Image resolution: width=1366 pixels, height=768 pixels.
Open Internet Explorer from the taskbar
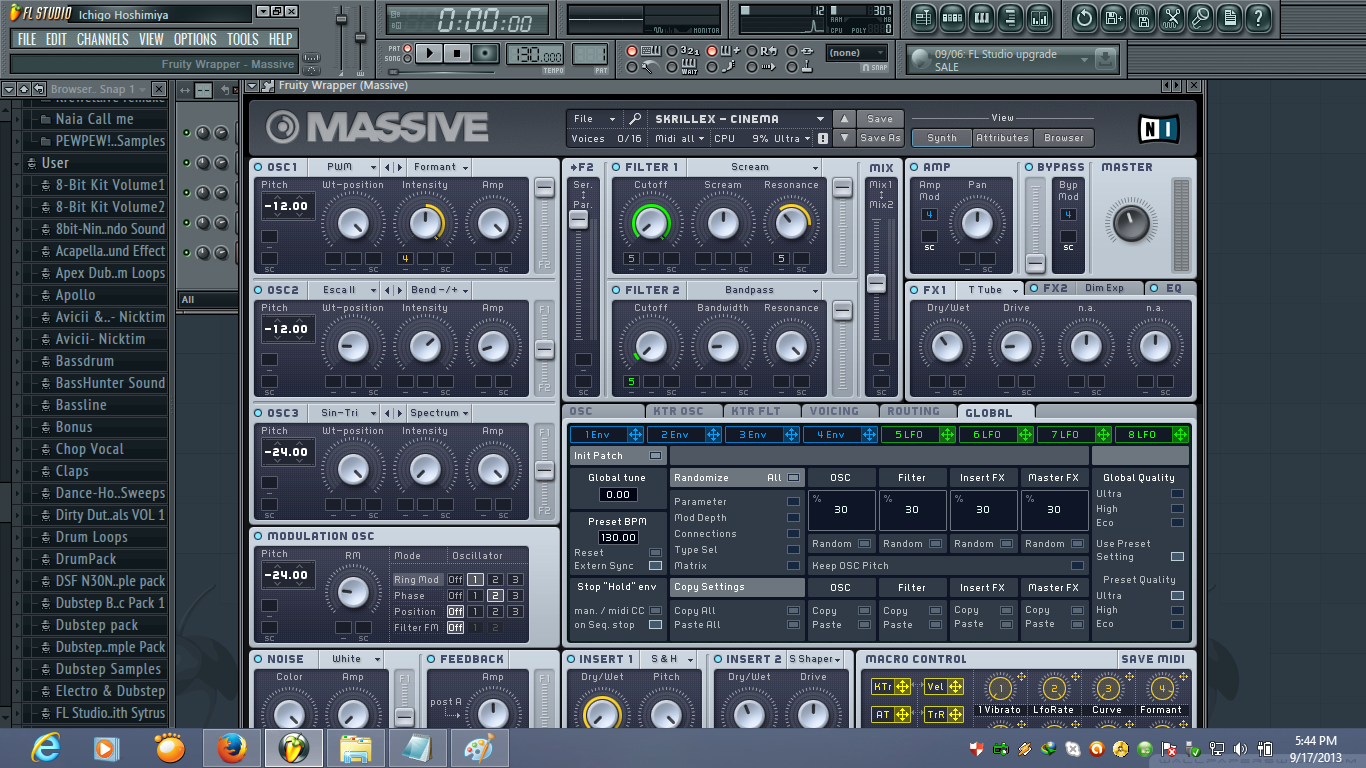click(45, 747)
